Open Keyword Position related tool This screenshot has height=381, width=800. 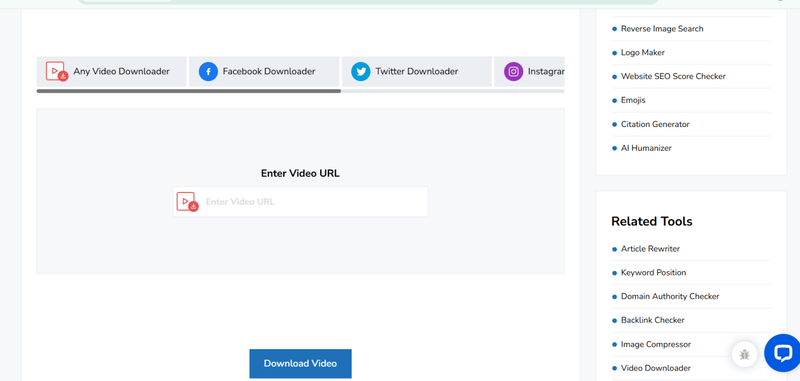[x=653, y=273]
